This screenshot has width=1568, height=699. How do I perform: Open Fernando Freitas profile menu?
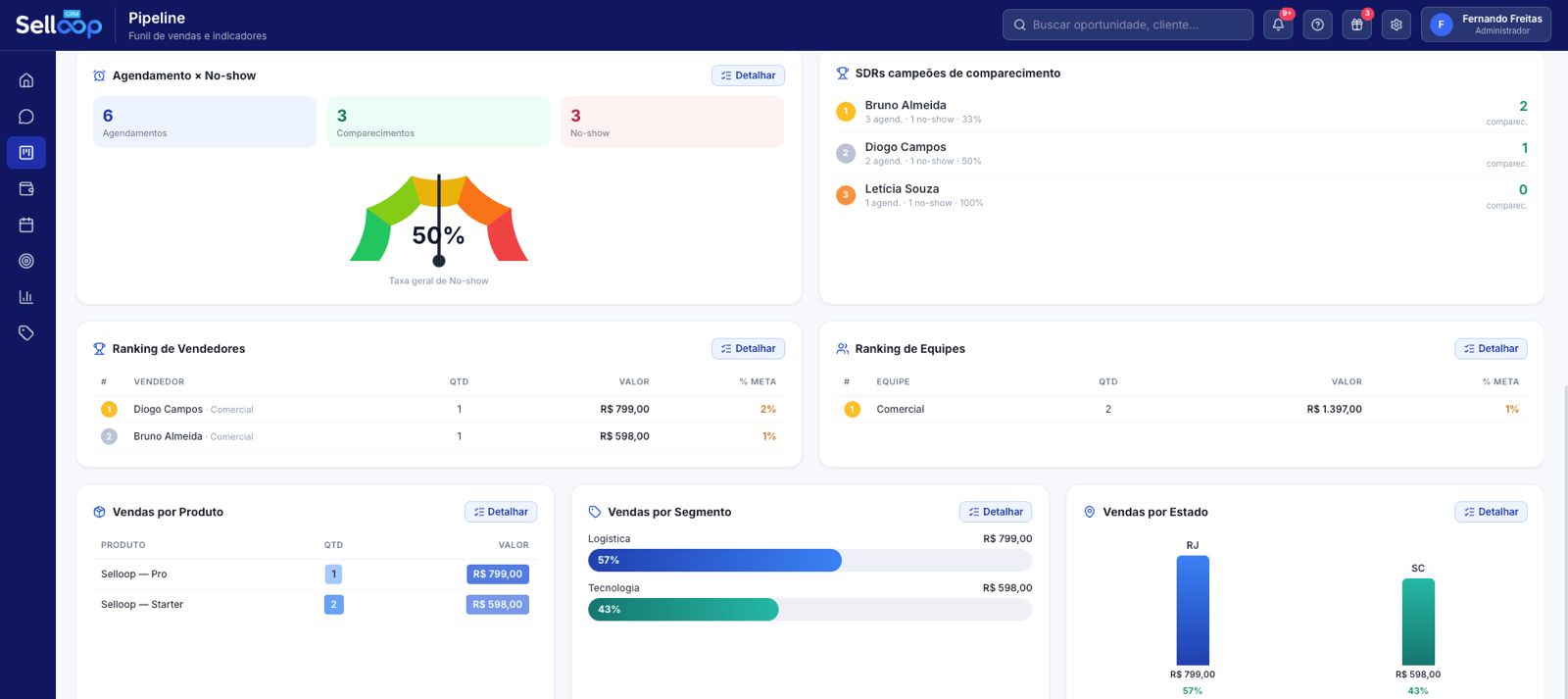click(x=1486, y=25)
